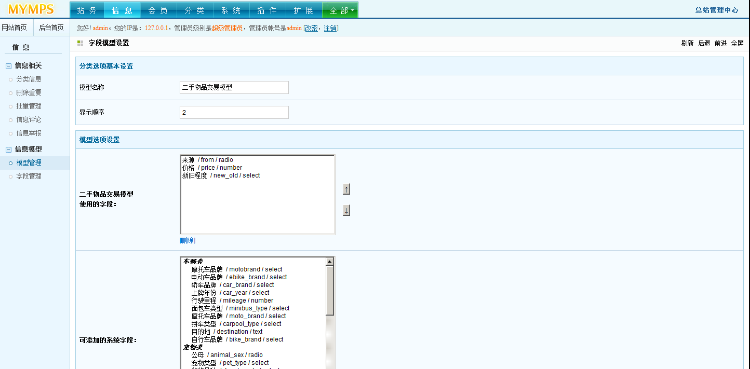The width and height of the screenshot is (750, 369).
Task: Click the move-down arrow button
Action: click(346, 210)
